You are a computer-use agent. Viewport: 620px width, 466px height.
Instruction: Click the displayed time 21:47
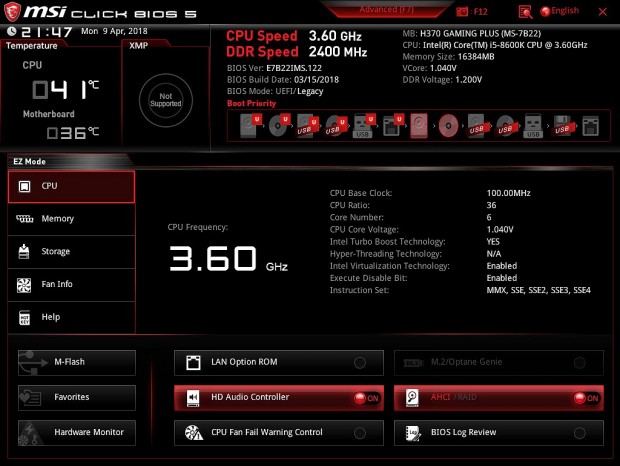[47, 32]
